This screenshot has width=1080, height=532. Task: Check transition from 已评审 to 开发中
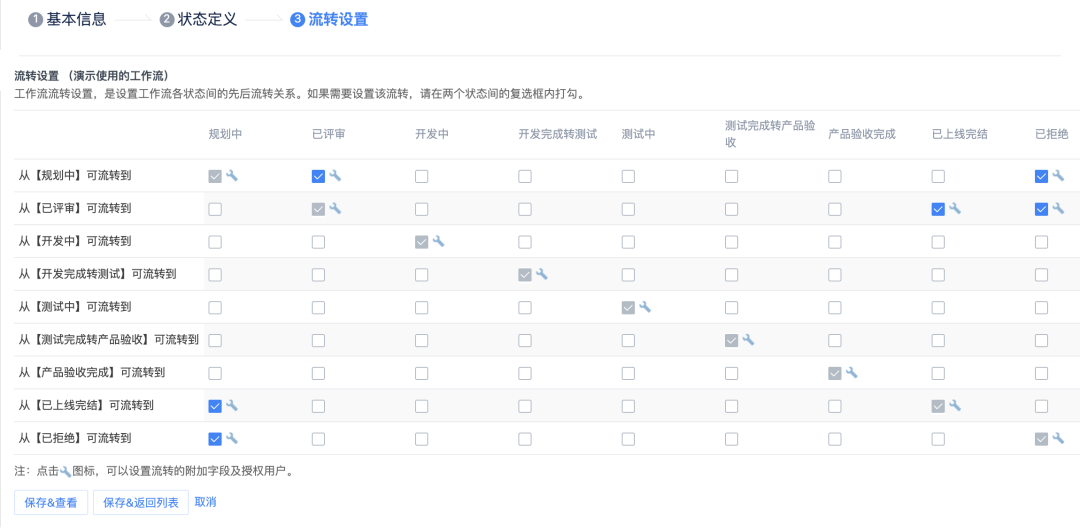click(421, 209)
